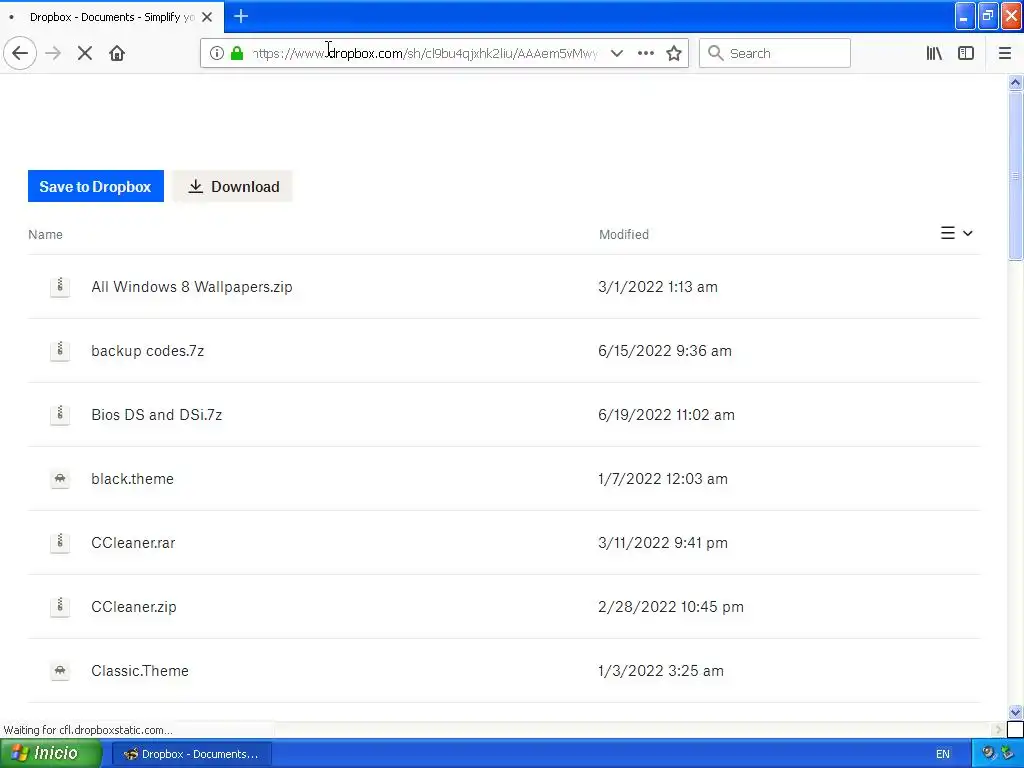Click the Download button
This screenshot has height=768, width=1024.
pos(232,186)
